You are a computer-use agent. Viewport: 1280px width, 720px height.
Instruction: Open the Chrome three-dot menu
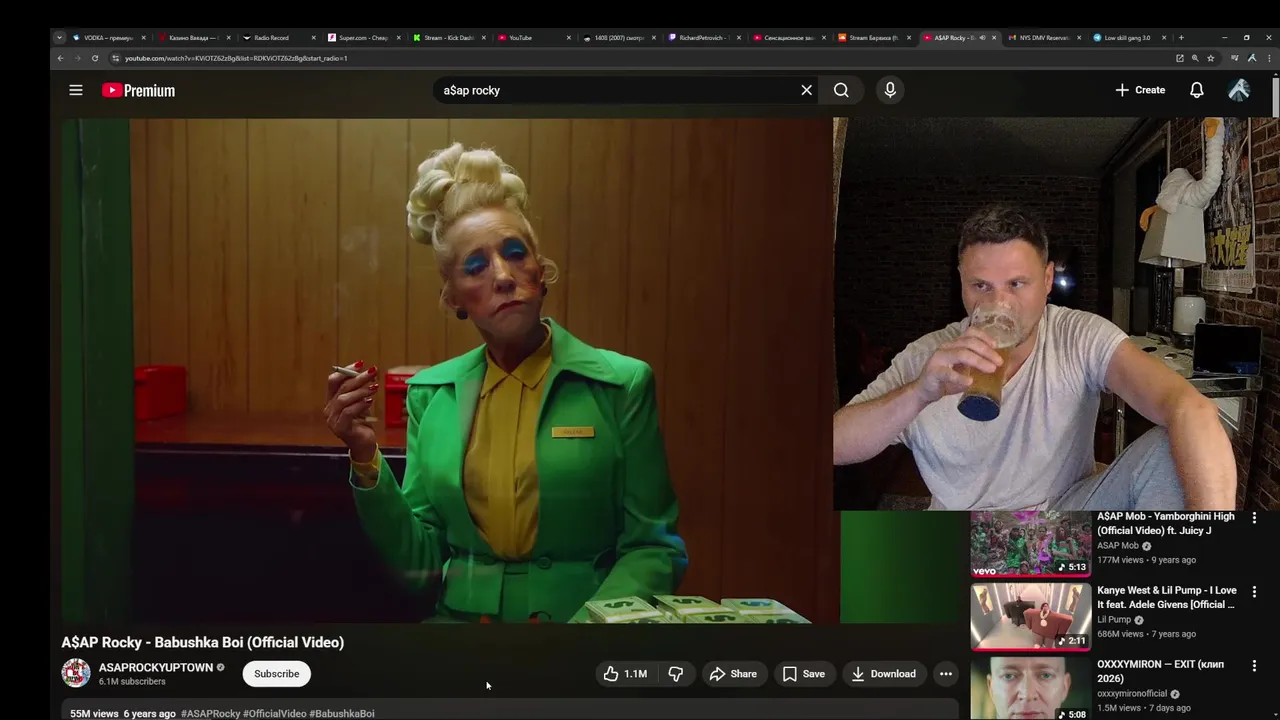[1268, 58]
